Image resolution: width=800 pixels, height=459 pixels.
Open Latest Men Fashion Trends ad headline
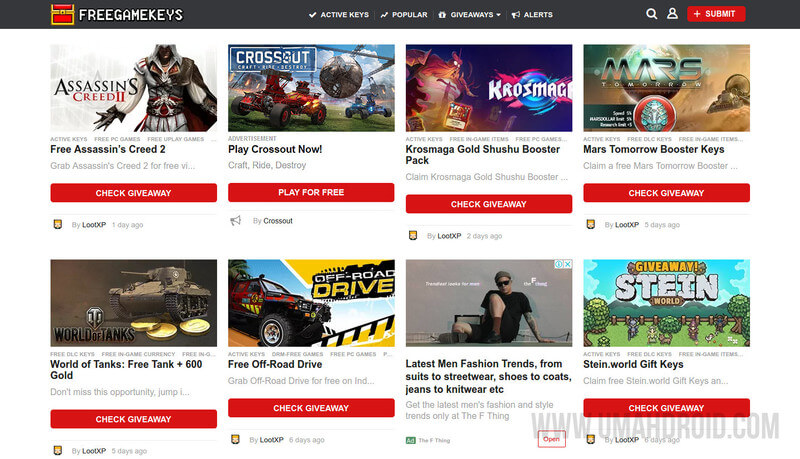click(x=488, y=376)
